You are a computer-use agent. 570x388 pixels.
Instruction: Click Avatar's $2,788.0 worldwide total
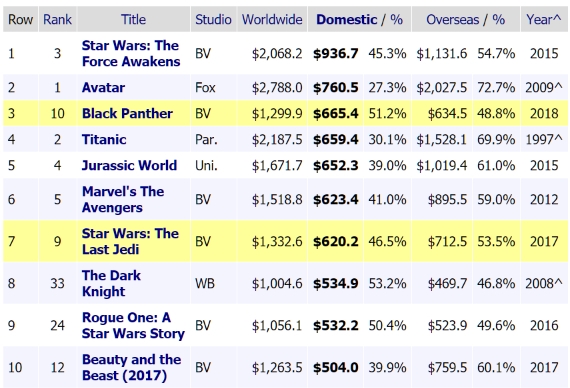coord(277,88)
